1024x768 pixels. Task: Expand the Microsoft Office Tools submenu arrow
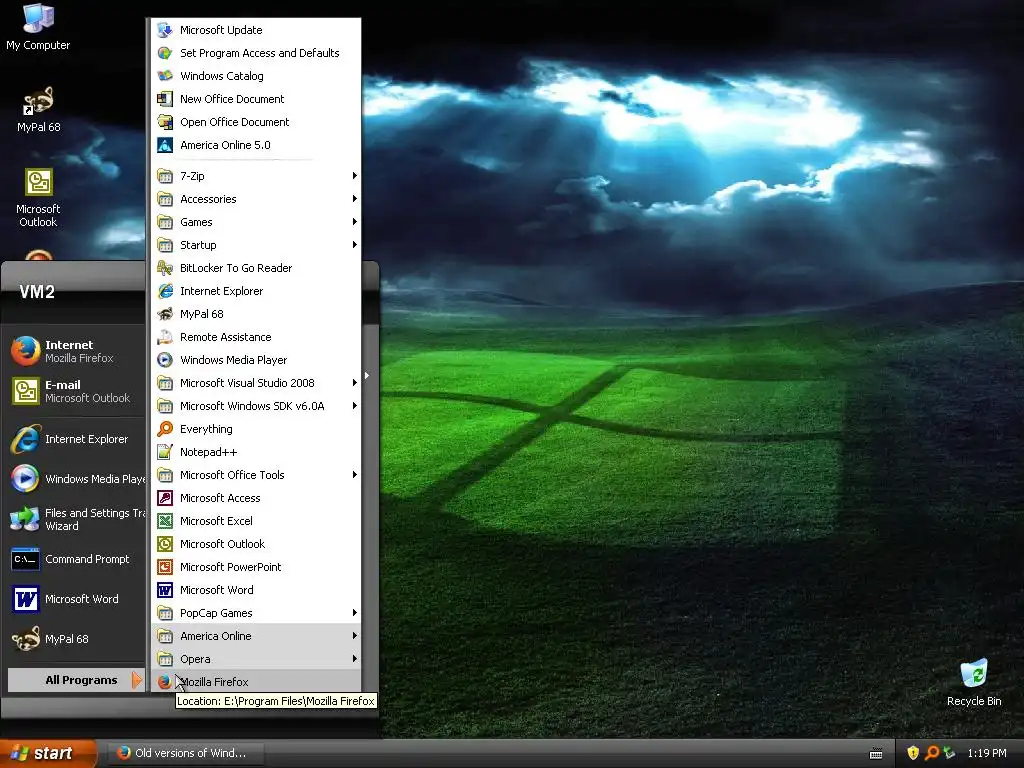click(x=355, y=475)
